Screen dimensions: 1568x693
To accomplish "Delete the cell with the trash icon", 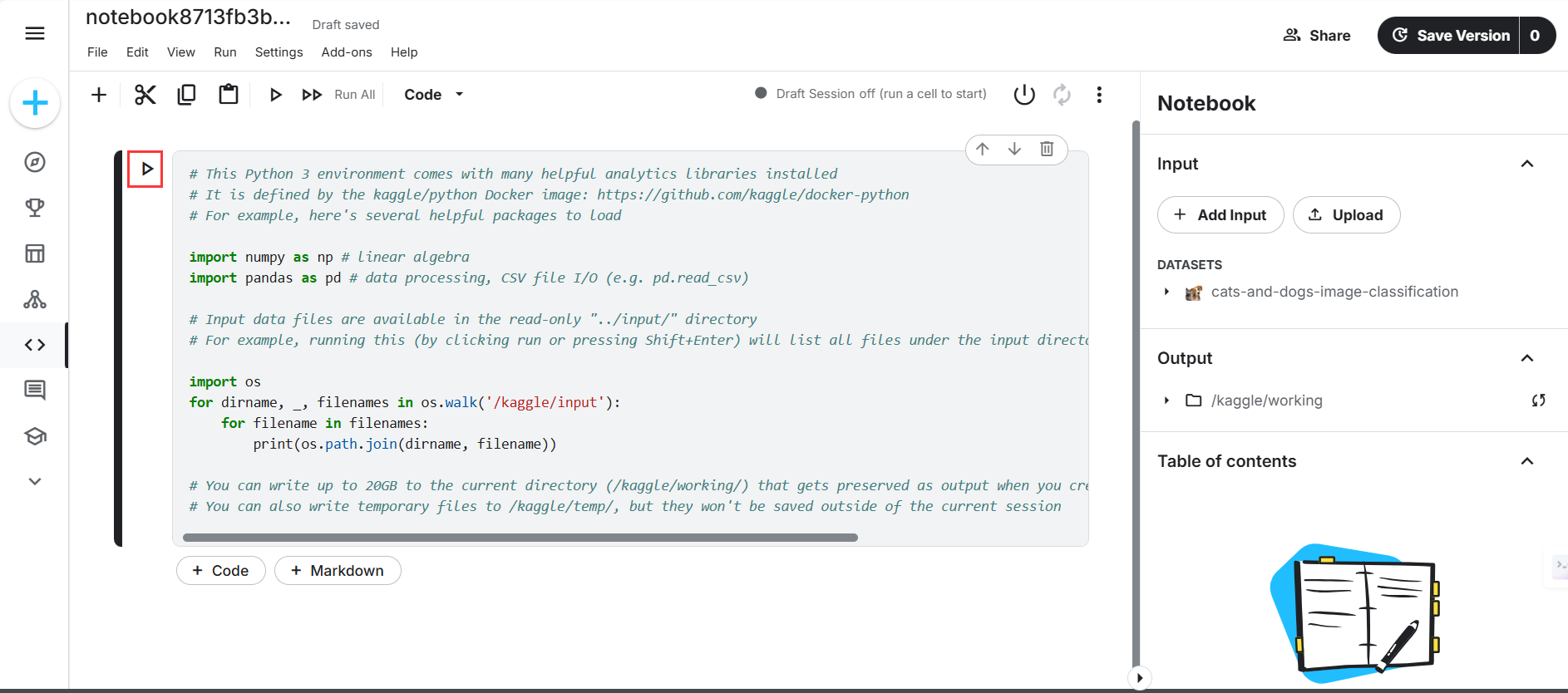I will coord(1047,149).
